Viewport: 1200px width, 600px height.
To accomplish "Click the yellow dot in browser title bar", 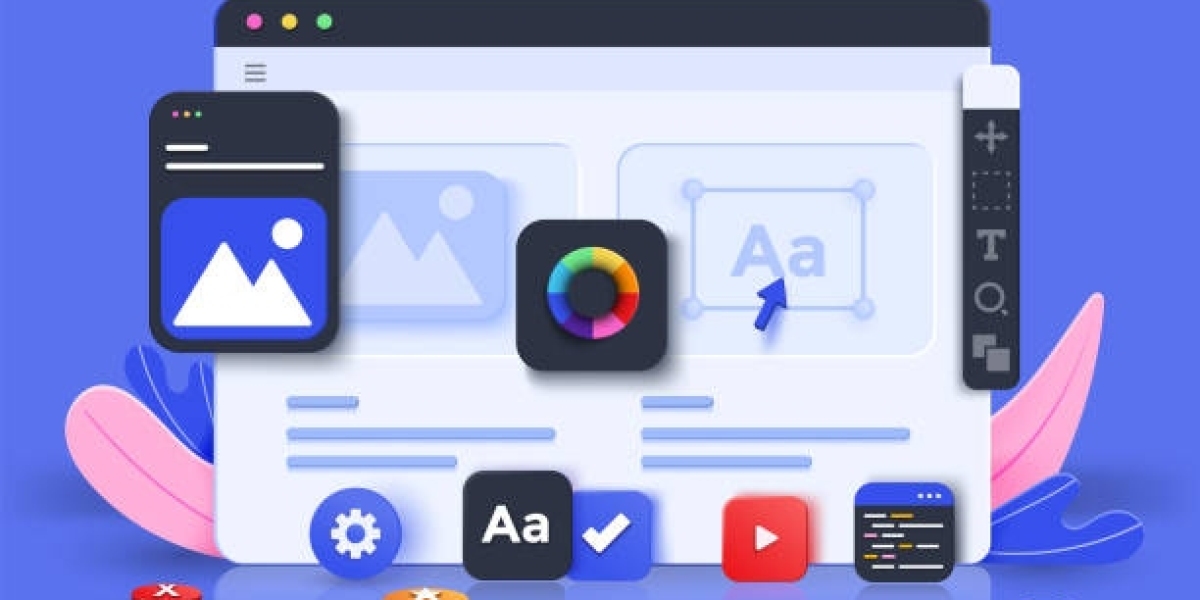I will pyautogui.click(x=289, y=21).
